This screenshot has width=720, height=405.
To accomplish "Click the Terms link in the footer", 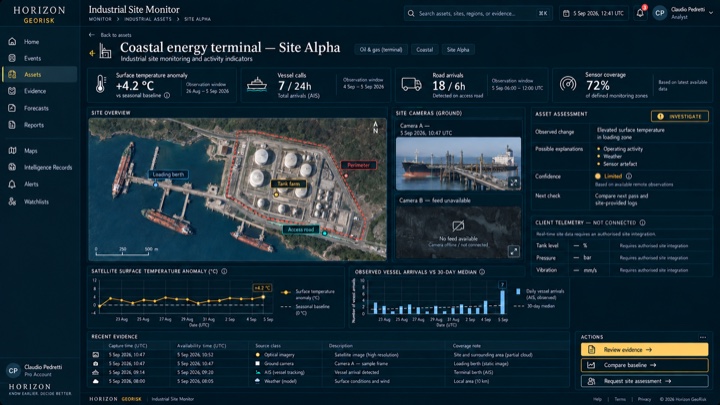I will pos(620,399).
